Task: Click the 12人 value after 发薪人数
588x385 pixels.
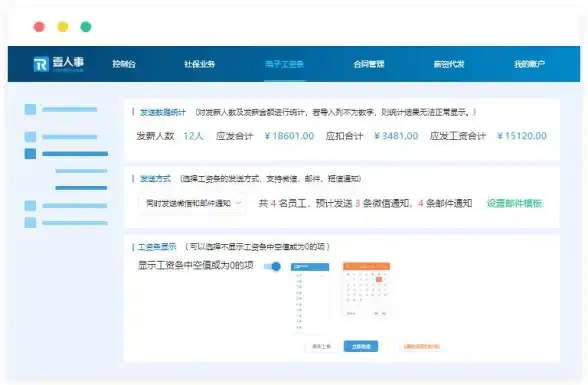Action: [194, 136]
